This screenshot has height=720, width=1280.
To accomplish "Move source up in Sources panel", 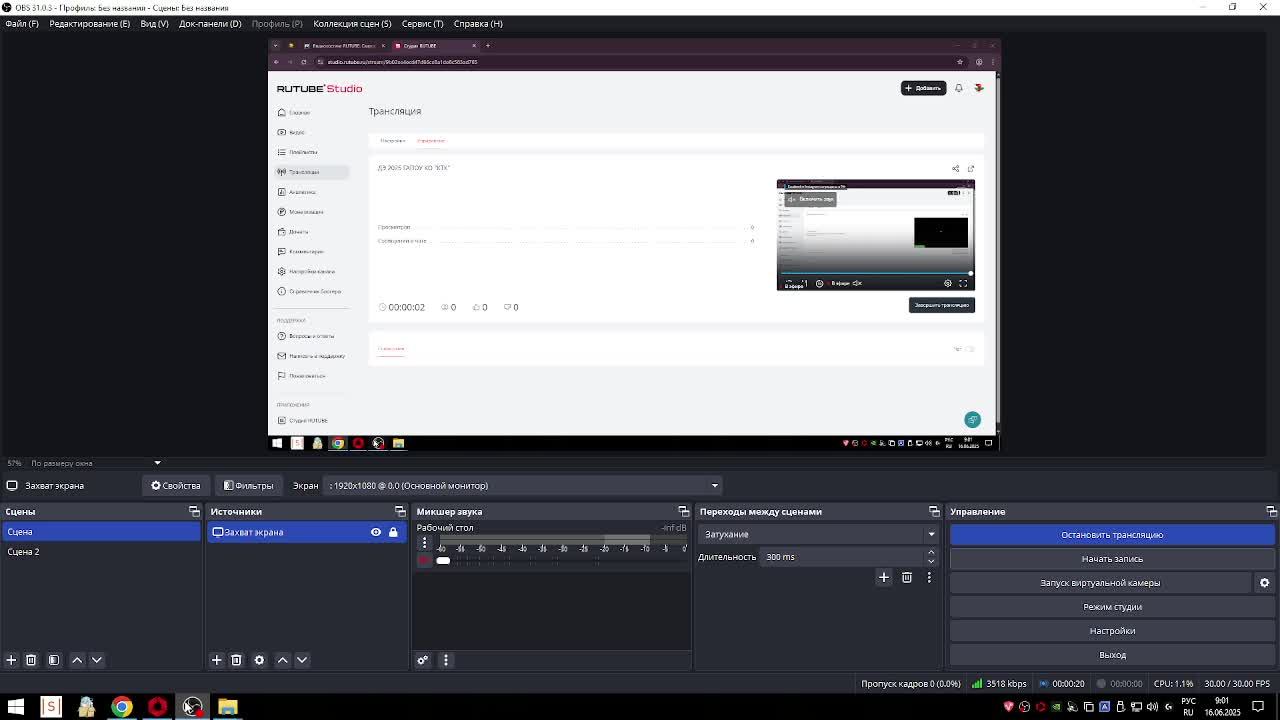I will click(x=282, y=660).
